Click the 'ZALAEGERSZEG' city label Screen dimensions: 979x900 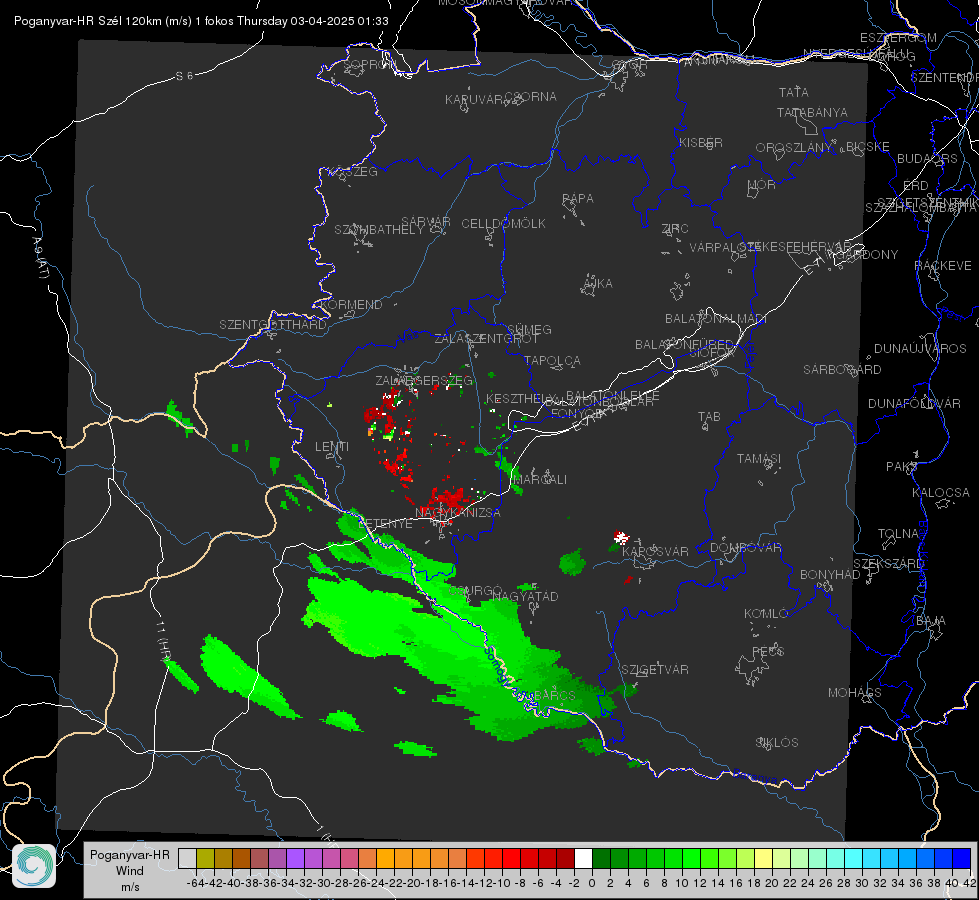click(x=424, y=380)
